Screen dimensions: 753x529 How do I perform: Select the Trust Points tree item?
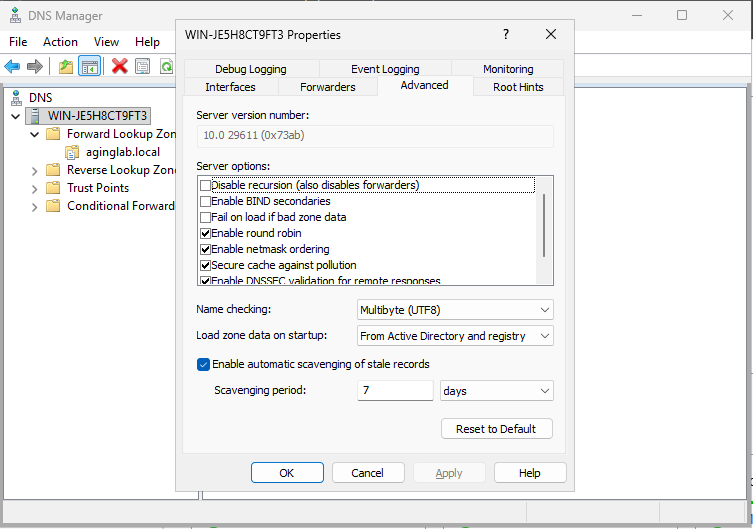[x=98, y=188]
